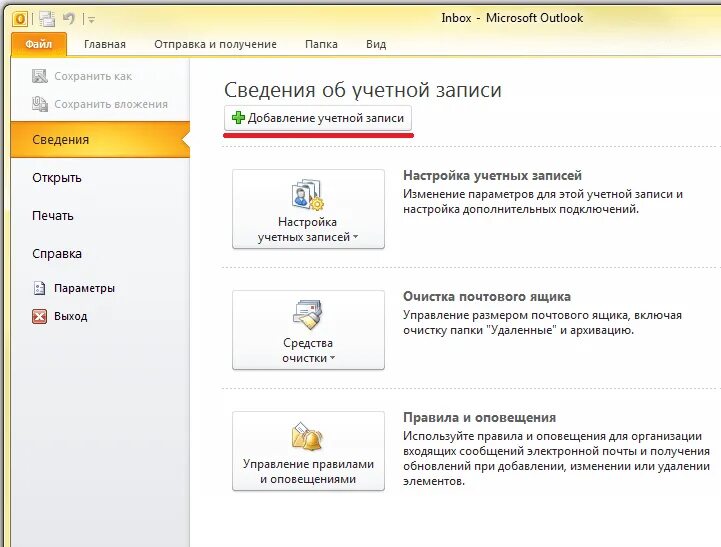
Task: Click the Сохранить как icon
Action: click(x=40, y=76)
